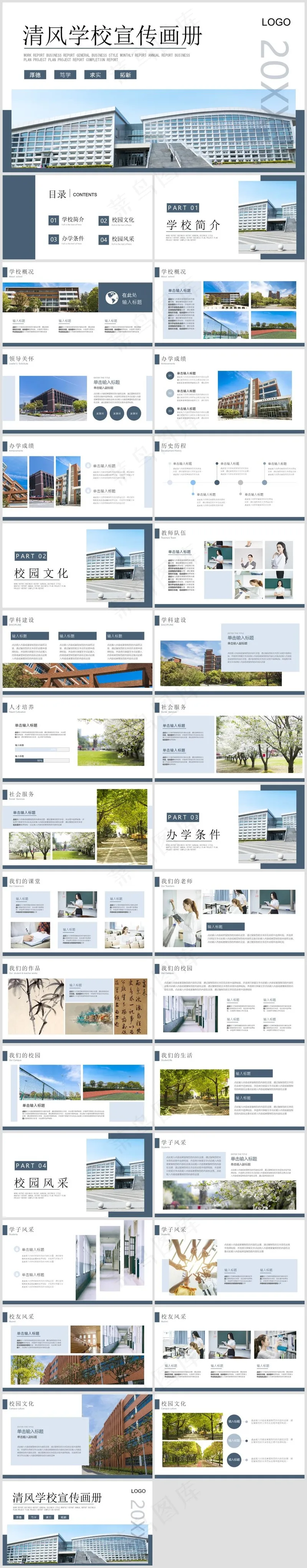307x1568 pixels.
Task: Select the 拓新 tag on top cover
Action: [125, 75]
